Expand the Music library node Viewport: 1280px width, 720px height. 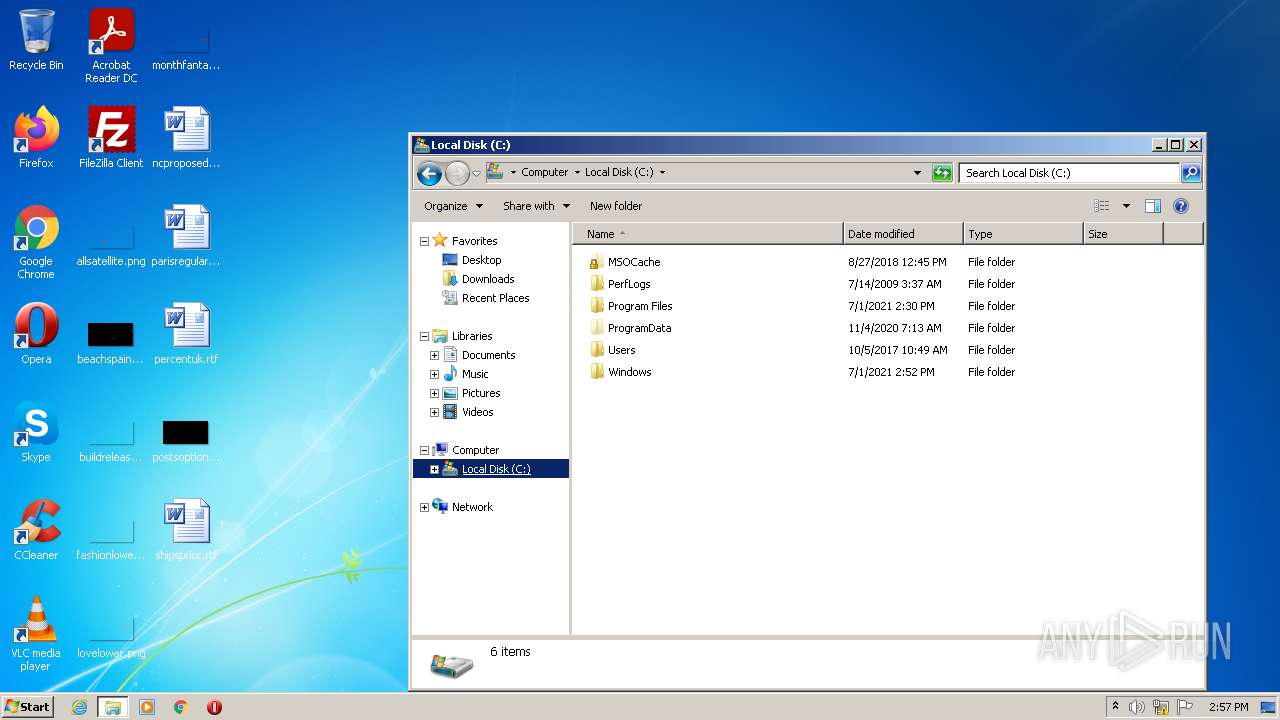[x=434, y=374]
